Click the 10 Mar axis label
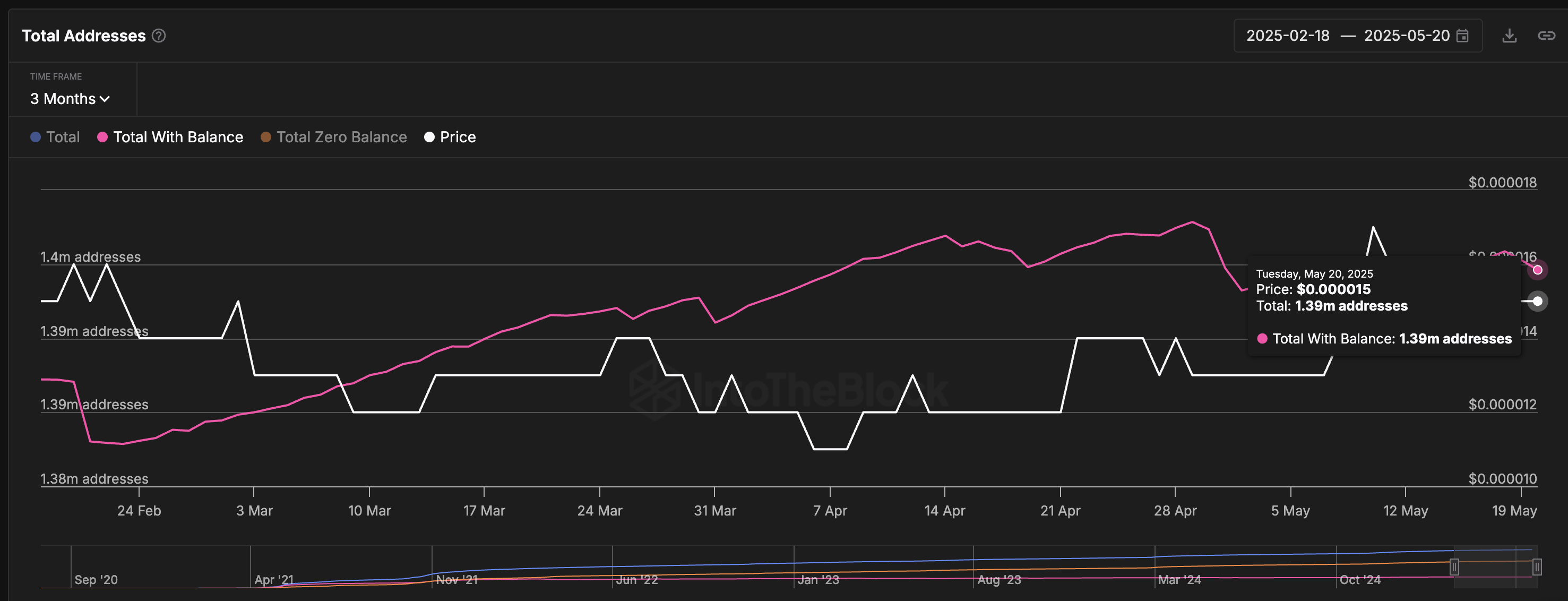Viewport: 1568px width, 601px height. click(369, 510)
